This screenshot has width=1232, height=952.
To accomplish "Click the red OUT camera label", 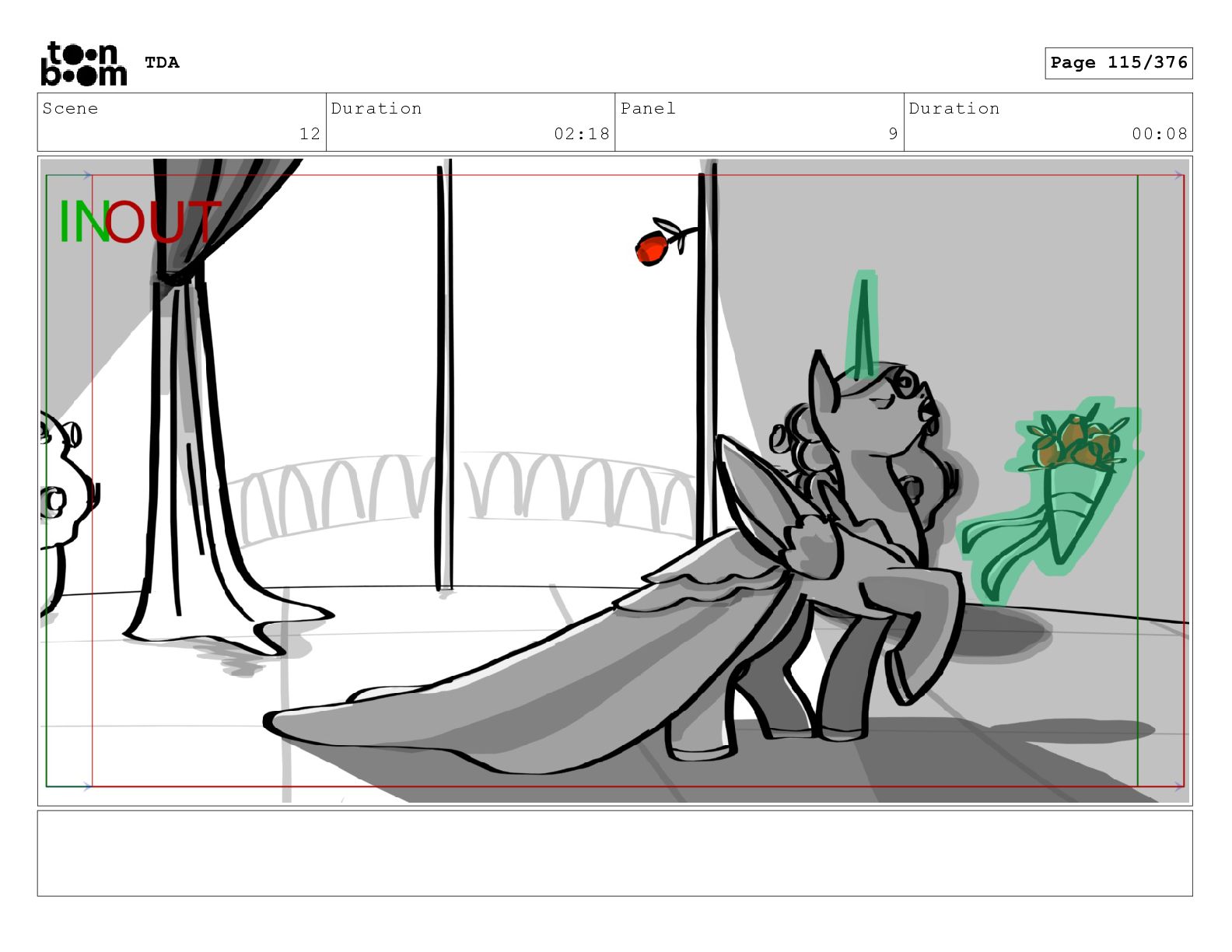I will tap(165, 222).
